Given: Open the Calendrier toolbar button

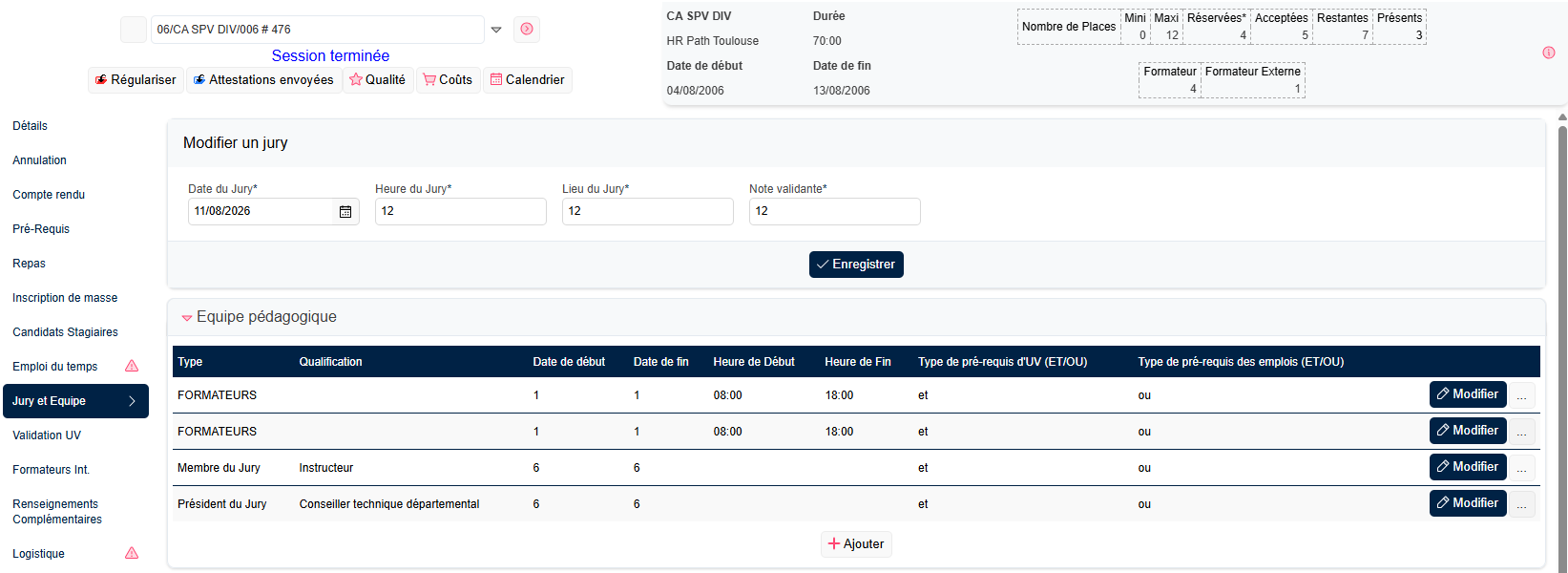Looking at the screenshot, I should [528, 80].
